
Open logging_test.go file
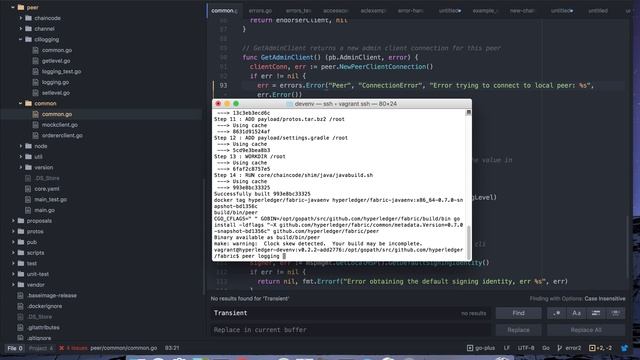click(61, 71)
